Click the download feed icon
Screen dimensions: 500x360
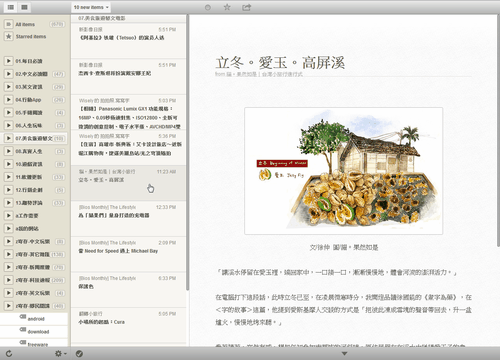pos(23,330)
